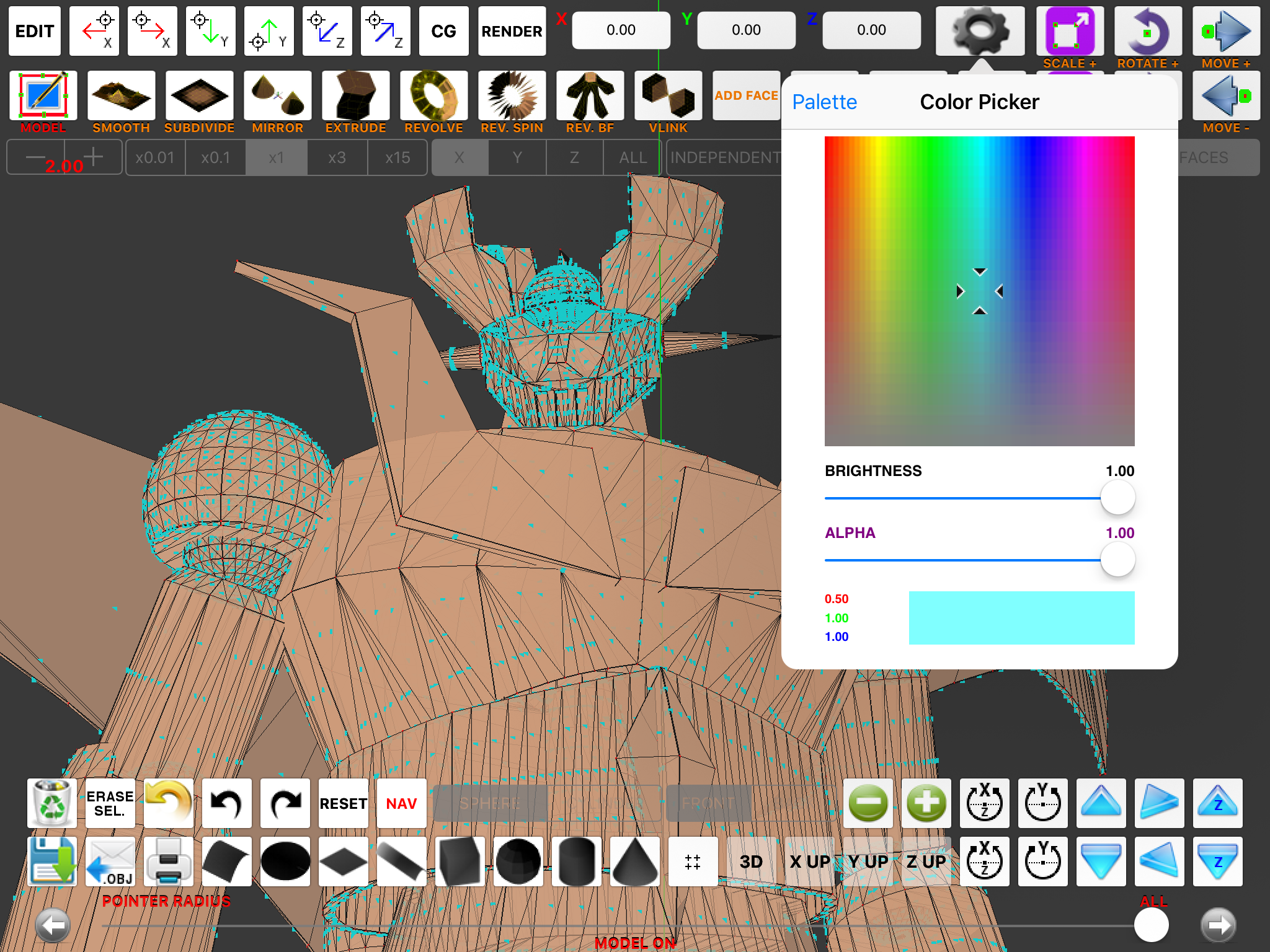Select the move pointer down Y icon
The width and height of the screenshot is (1270, 952).
[x=211, y=31]
